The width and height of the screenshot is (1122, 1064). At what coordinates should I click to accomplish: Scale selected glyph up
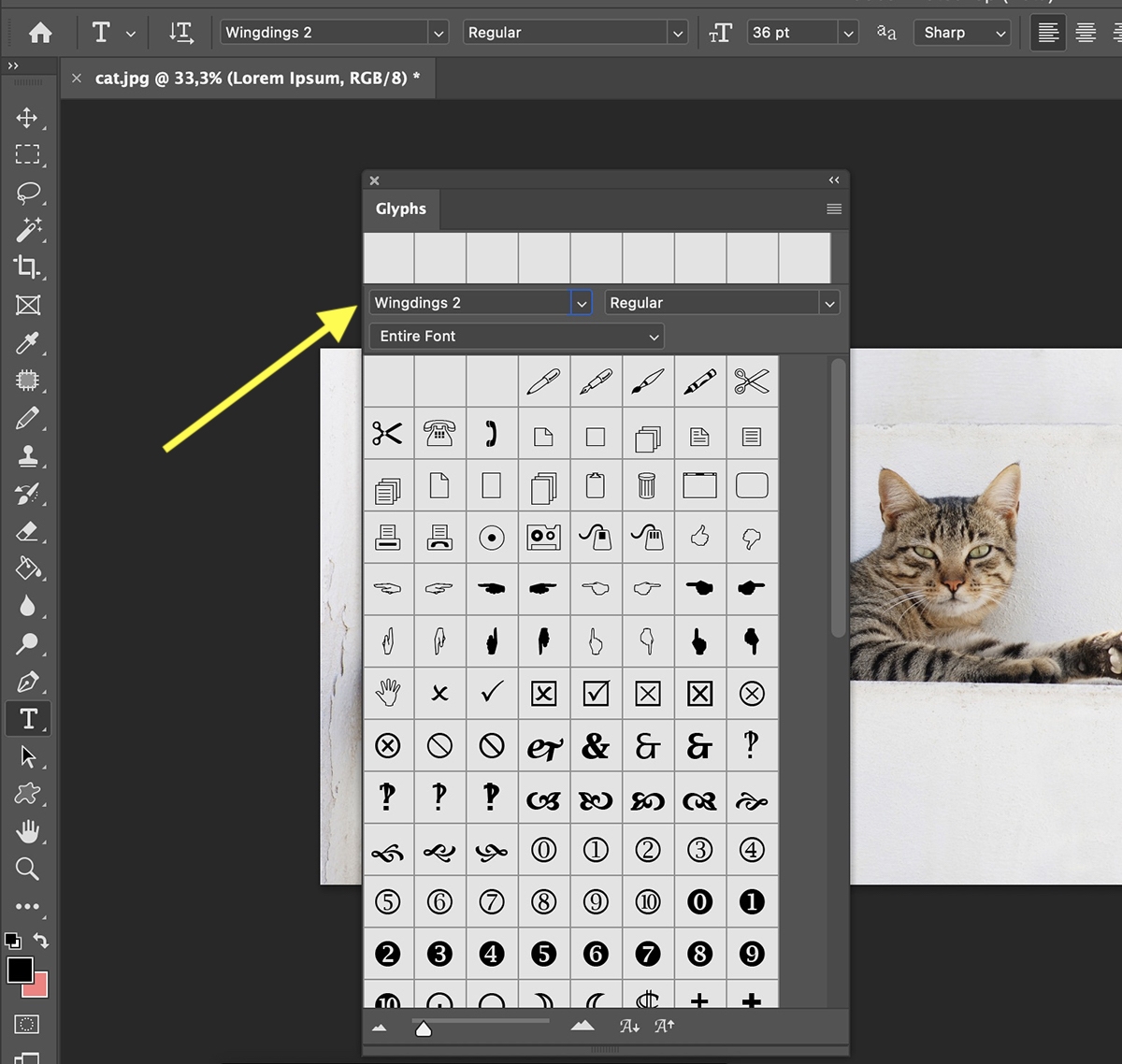pos(665,1026)
